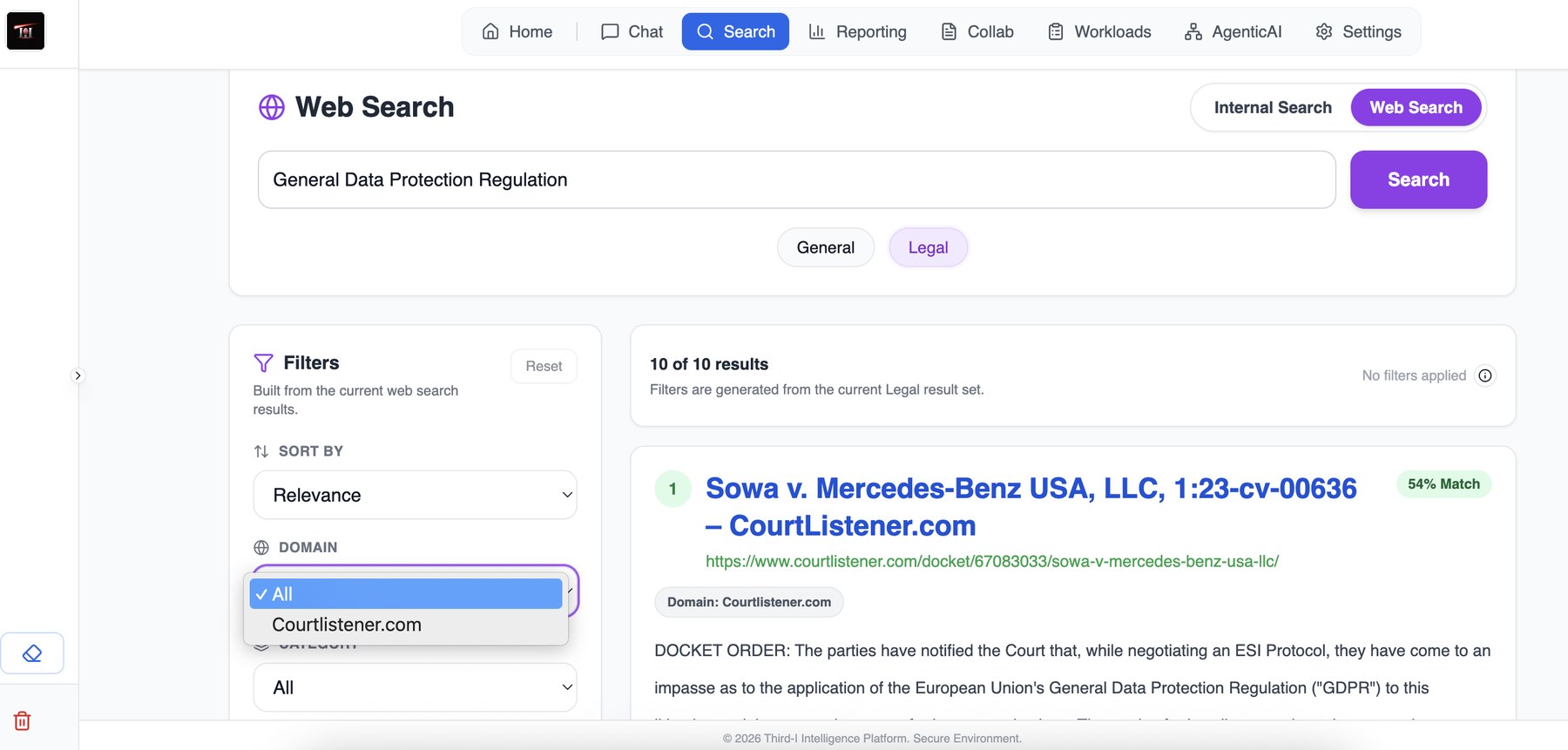Click the eraser icon in the sidebar
This screenshot has width=1568, height=750.
point(32,653)
